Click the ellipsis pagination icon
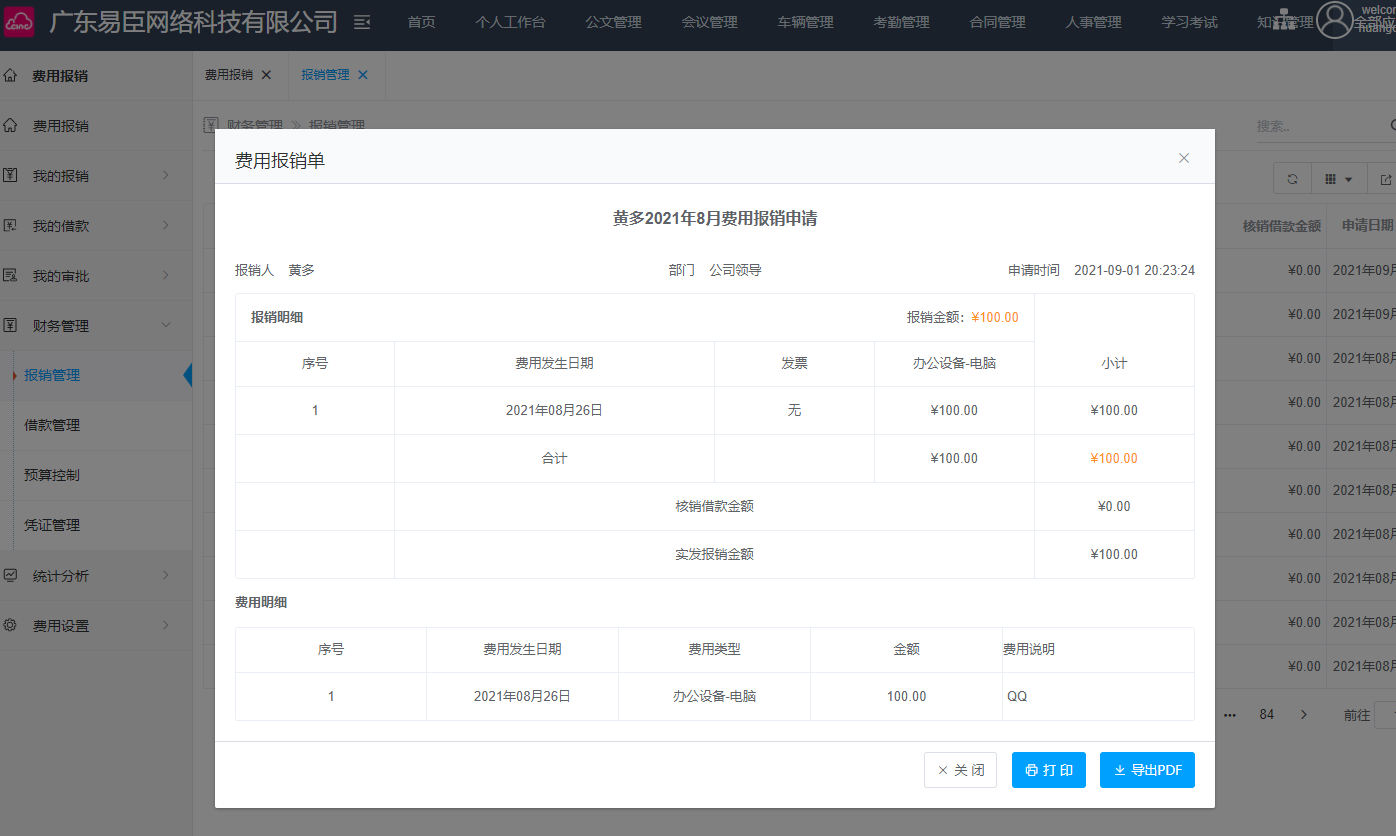This screenshot has height=836, width=1396. tap(1230, 715)
